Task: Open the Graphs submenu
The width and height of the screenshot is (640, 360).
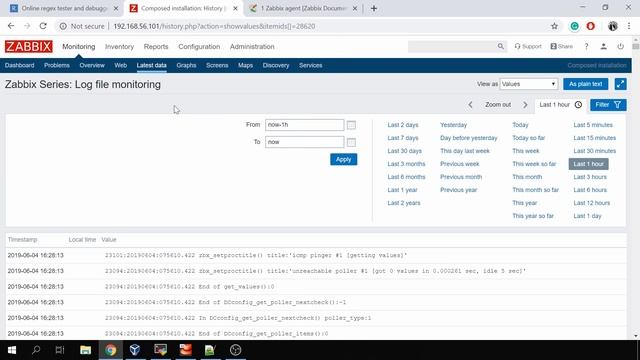Action: [x=186, y=65]
